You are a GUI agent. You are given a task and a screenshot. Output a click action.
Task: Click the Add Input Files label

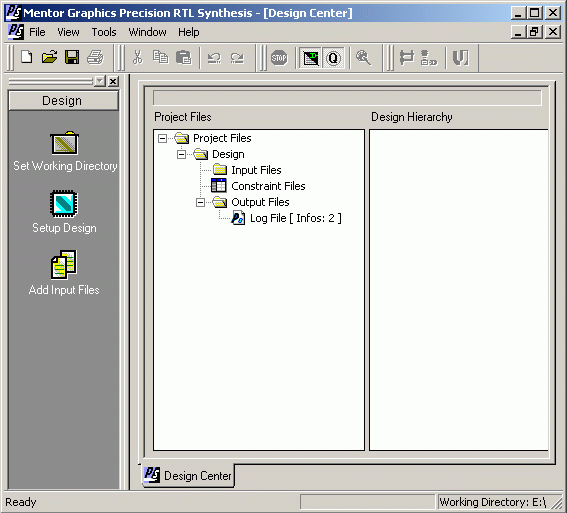point(64,290)
